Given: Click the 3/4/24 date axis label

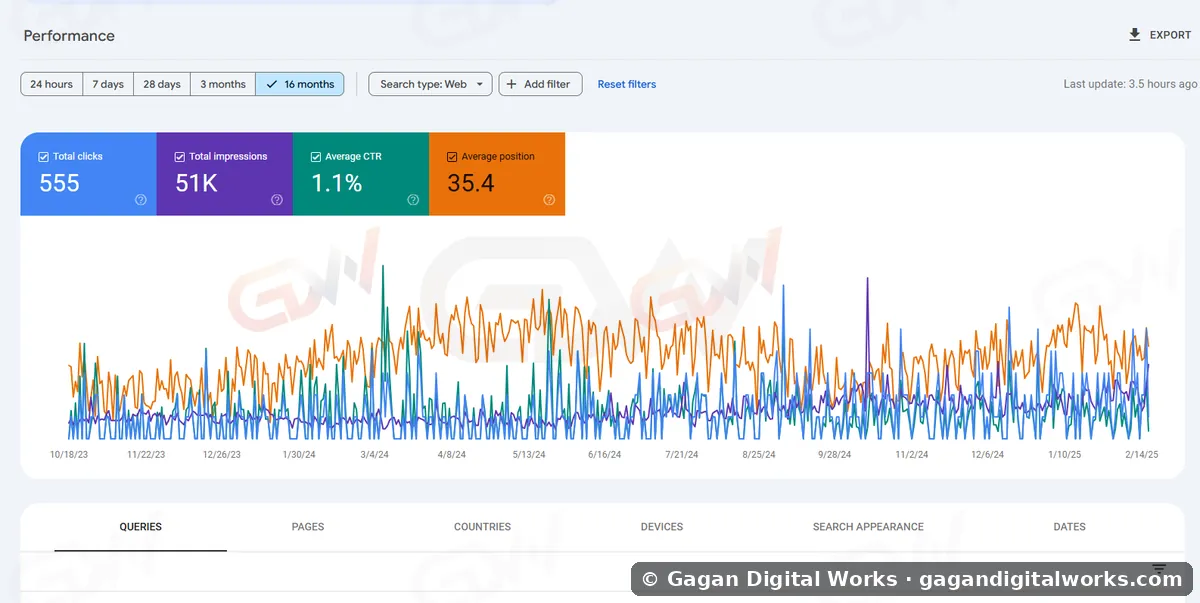Looking at the screenshot, I should point(375,454).
